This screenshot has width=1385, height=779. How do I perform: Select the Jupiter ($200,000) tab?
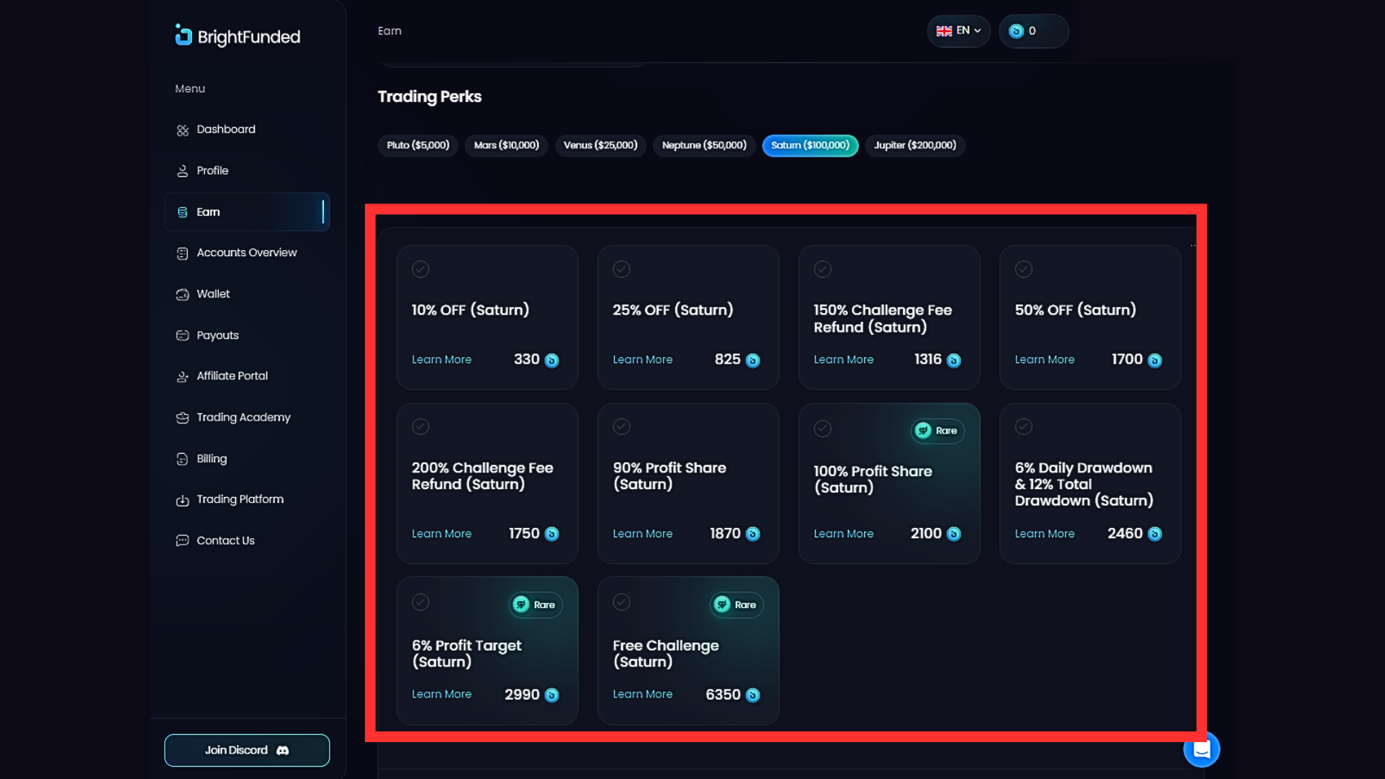(x=914, y=146)
